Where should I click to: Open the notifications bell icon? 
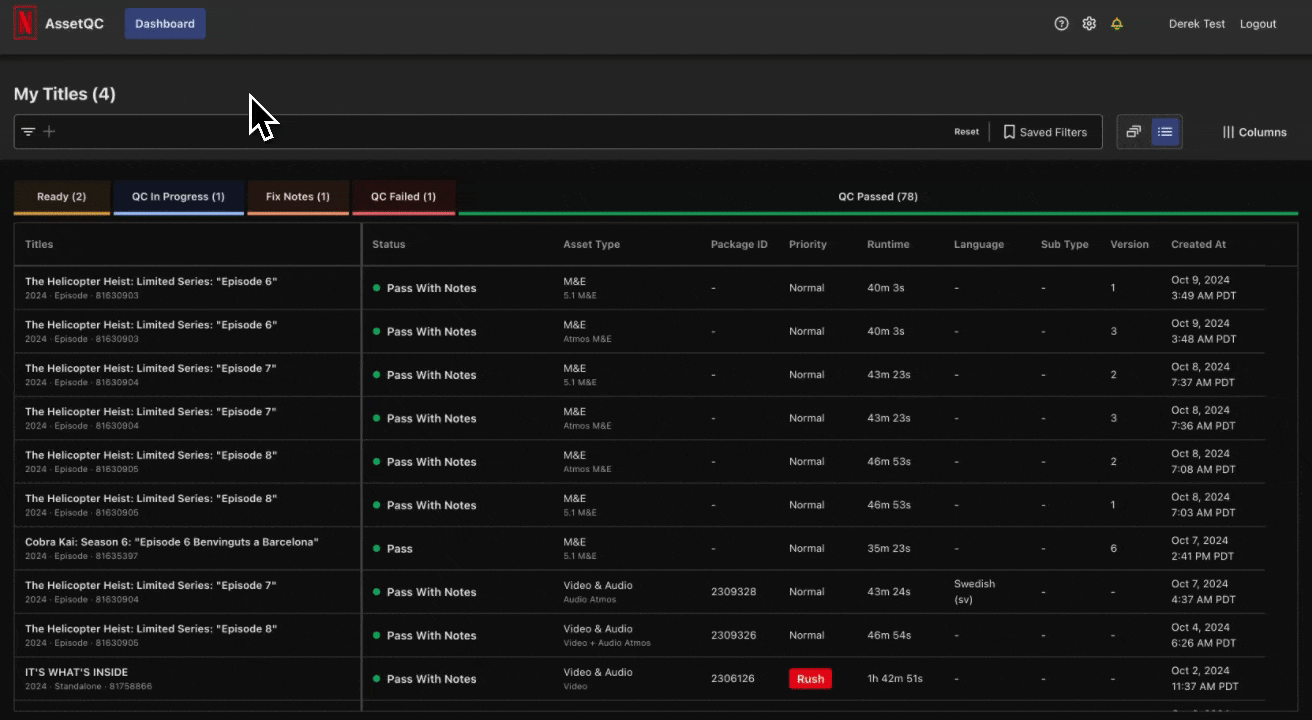click(x=1117, y=24)
